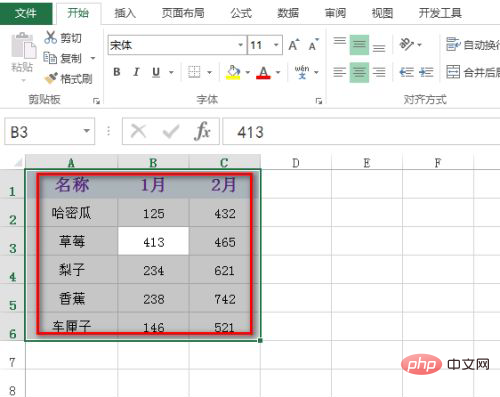Select align left icon

pos(340,72)
